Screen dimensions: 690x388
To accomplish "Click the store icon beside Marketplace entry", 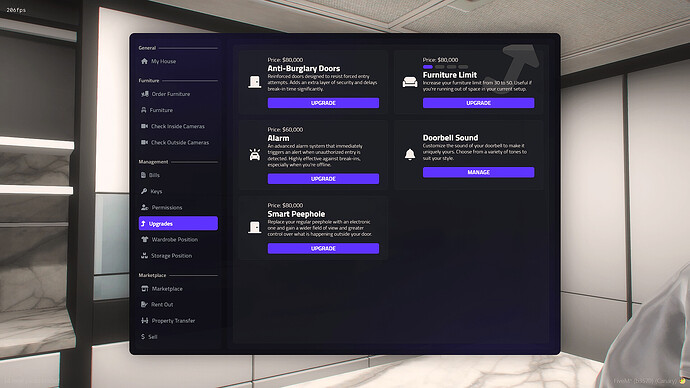I will 144,289.
